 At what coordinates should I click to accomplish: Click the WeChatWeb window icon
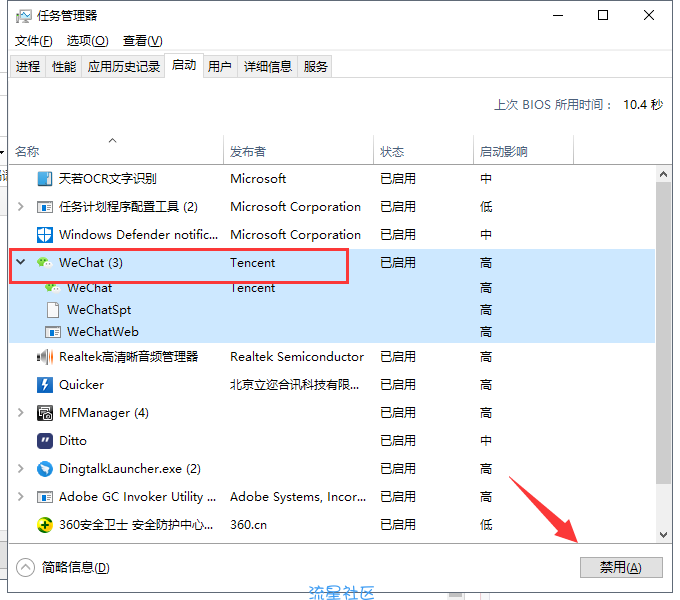point(52,332)
